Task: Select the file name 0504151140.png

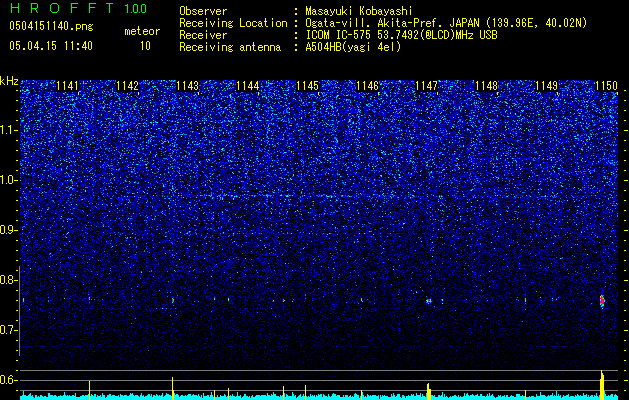Action: coord(51,26)
